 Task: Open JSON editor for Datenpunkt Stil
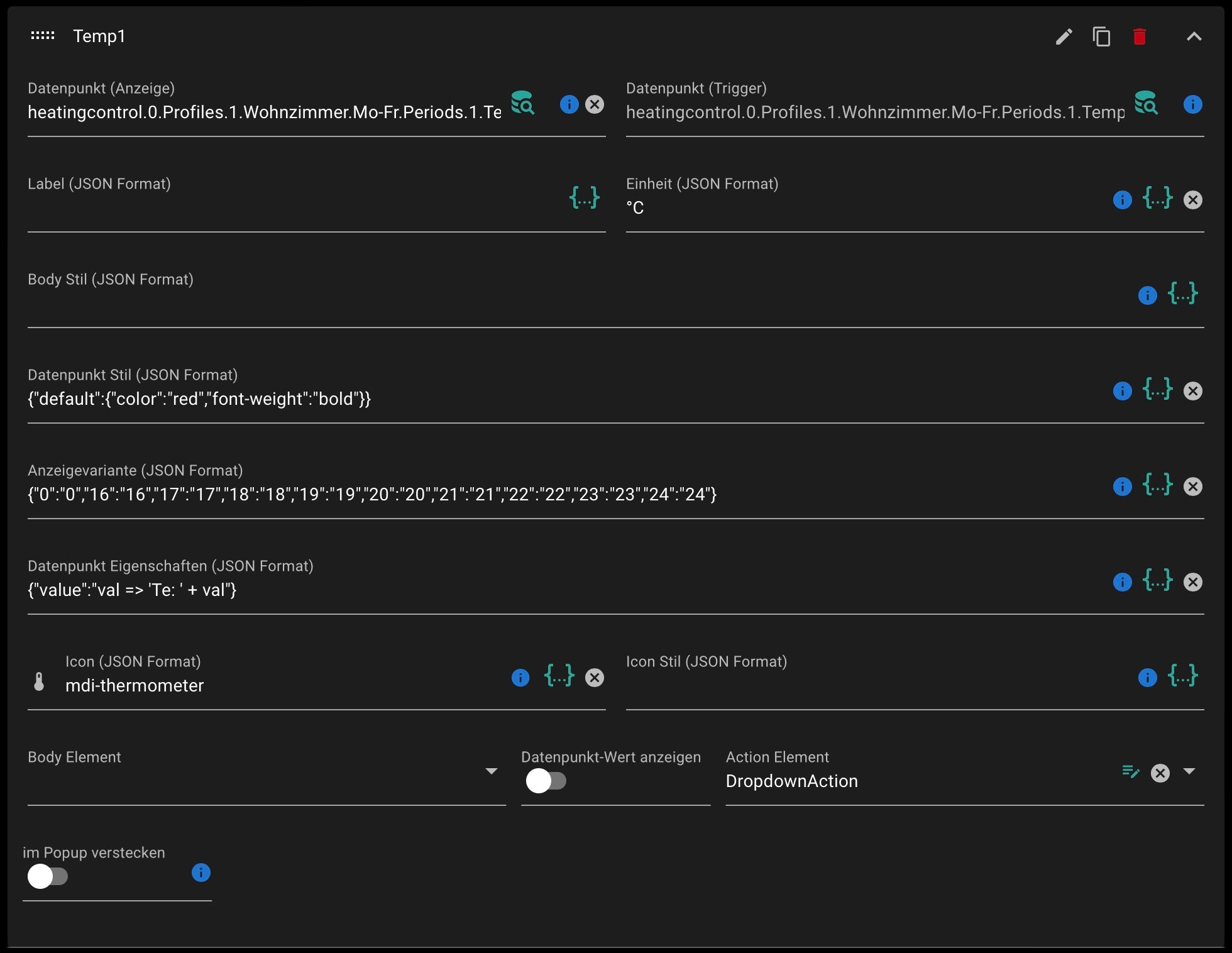1157,389
